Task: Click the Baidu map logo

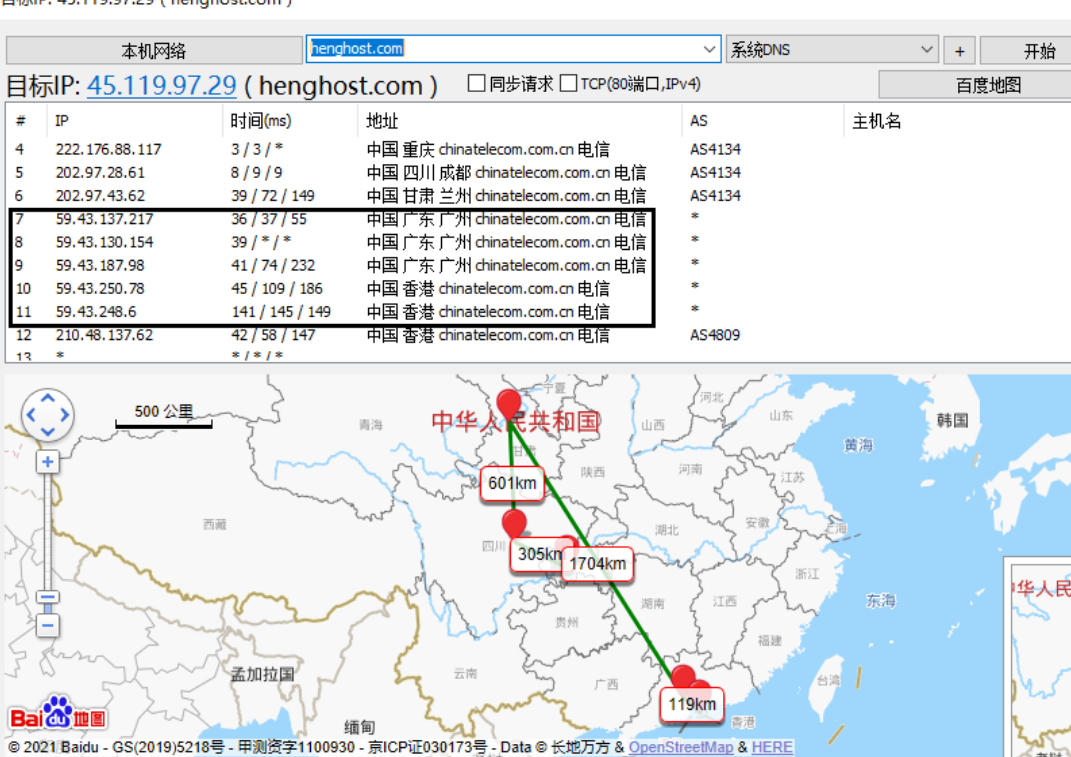Action: point(58,714)
